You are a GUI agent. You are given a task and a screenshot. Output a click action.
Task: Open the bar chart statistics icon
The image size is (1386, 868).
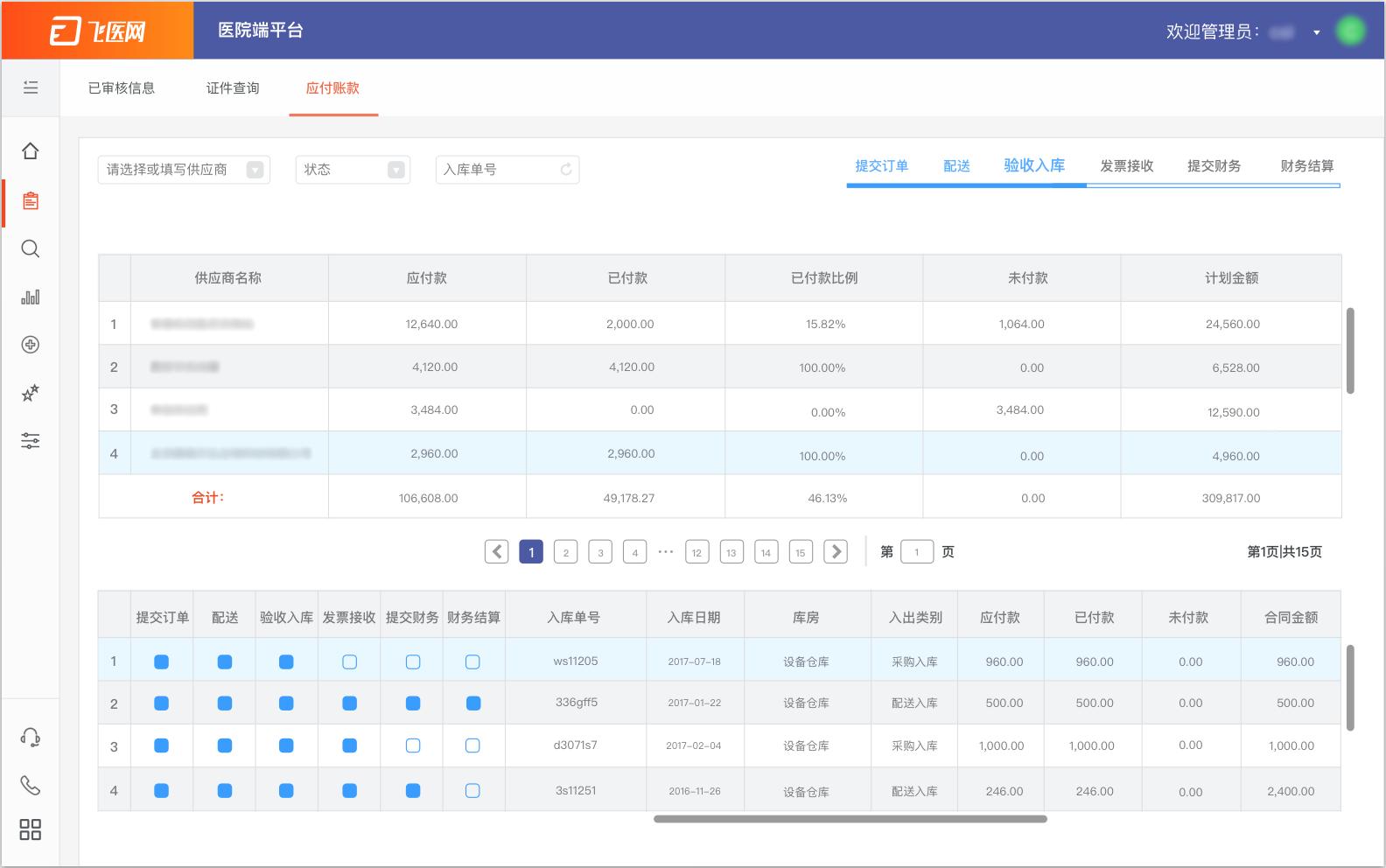pos(30,297)
